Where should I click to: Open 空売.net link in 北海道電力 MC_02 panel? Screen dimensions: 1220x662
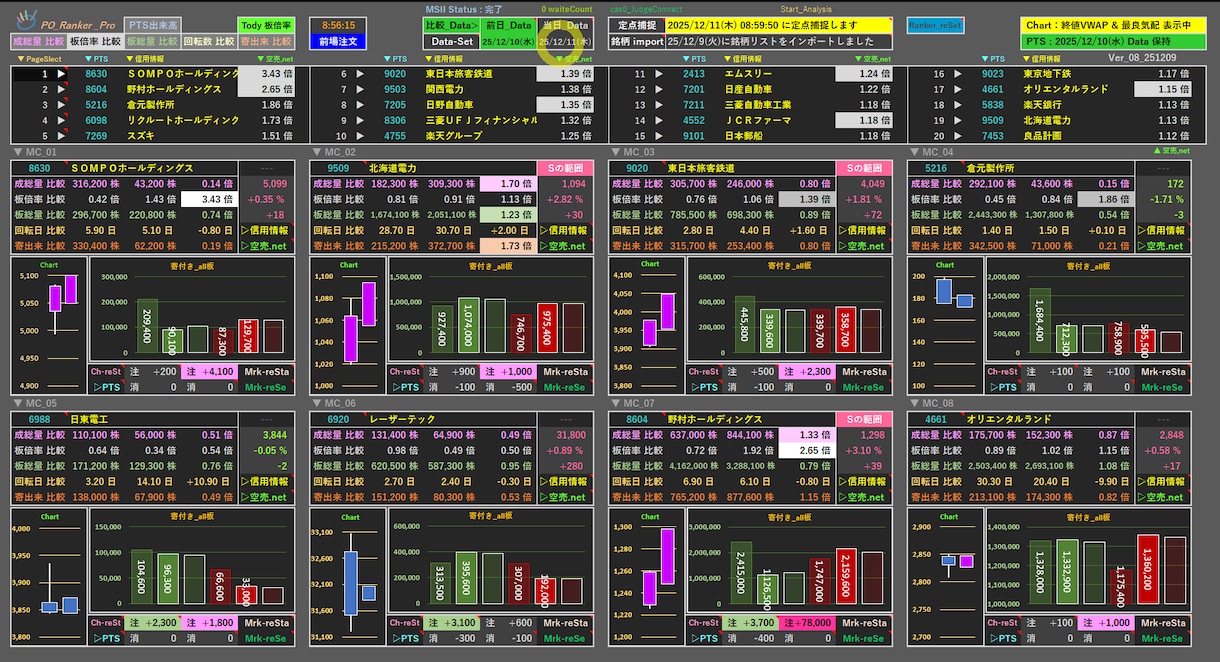tap(564, 246)
